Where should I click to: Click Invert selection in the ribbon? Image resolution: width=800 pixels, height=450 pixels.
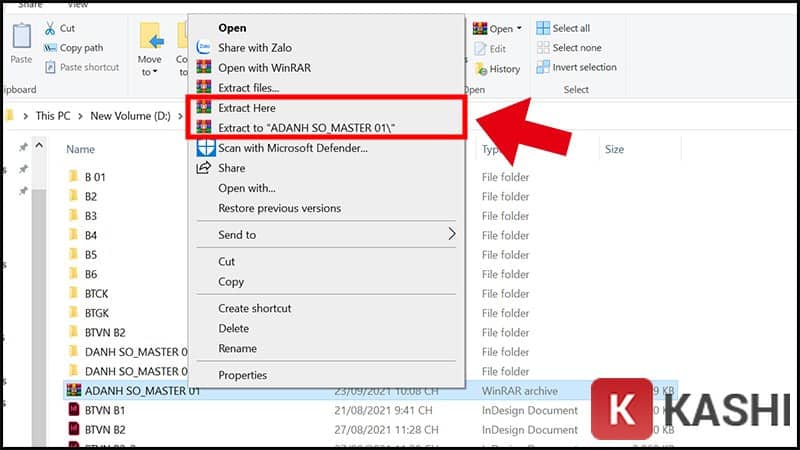point(577,67)
